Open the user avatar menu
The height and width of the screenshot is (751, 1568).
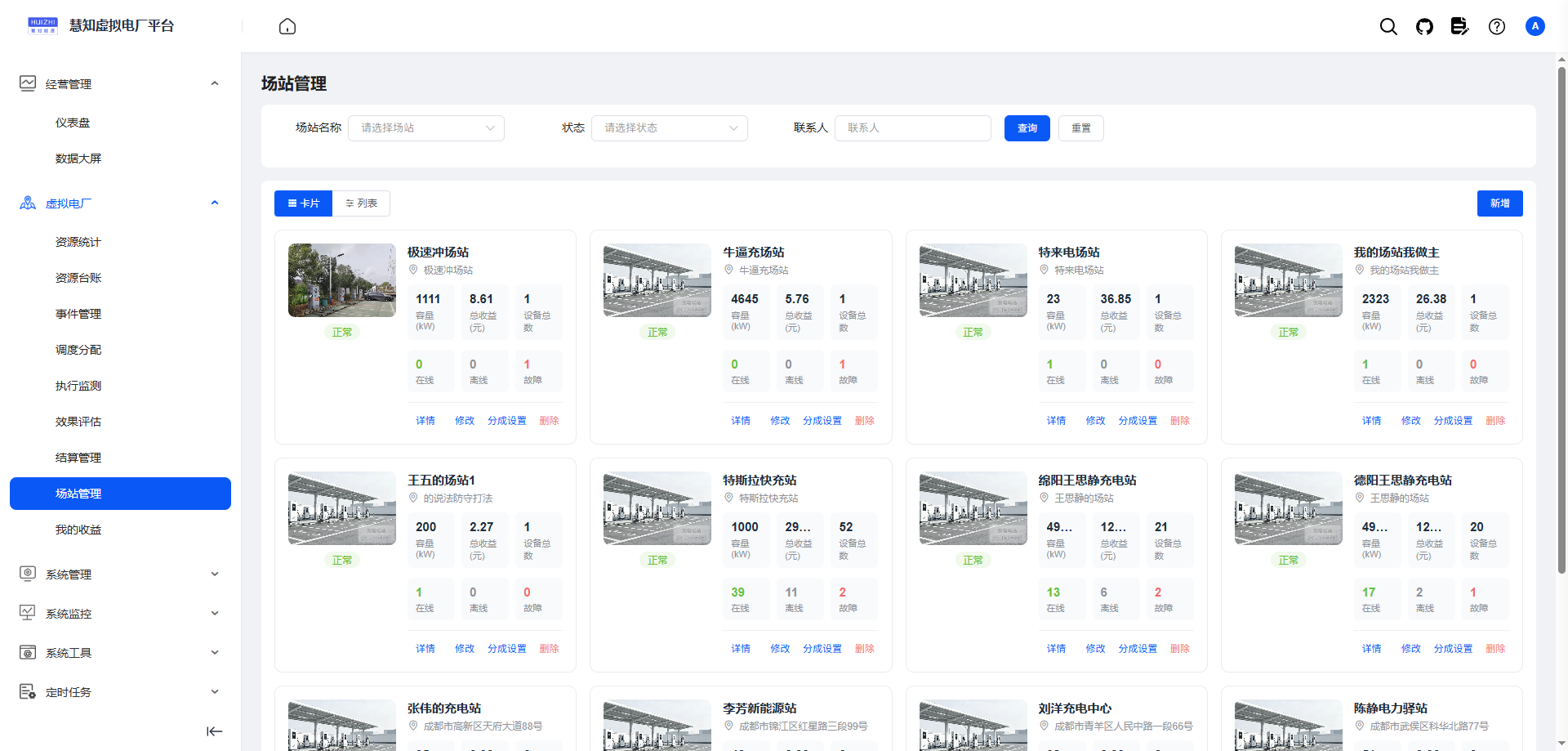[x=1535, y=26]
